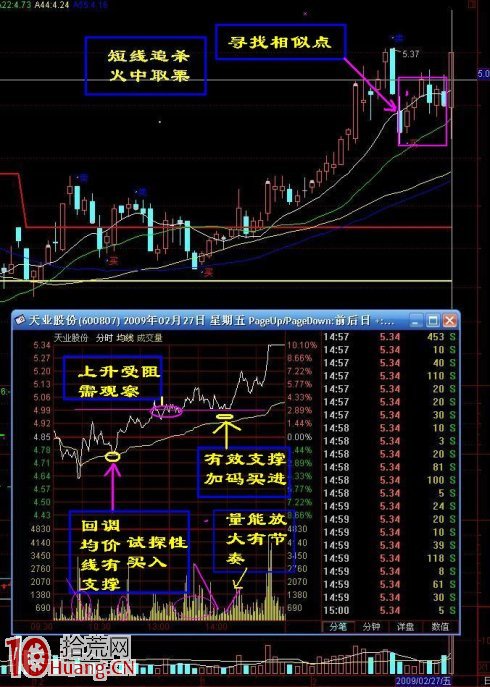This screenshot has width=490, height=687.
Task: Click the 天业股份 window title bar icon
Action: pyautogui.click(x=21, y=320)
